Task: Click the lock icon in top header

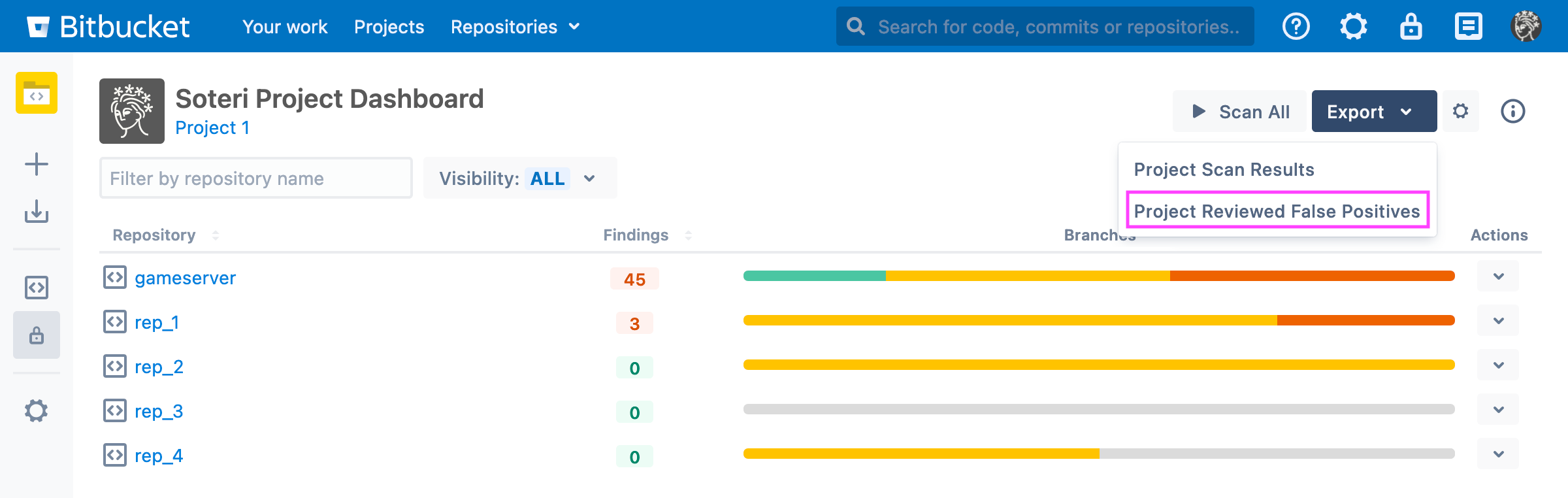Action: point(1411,27)
